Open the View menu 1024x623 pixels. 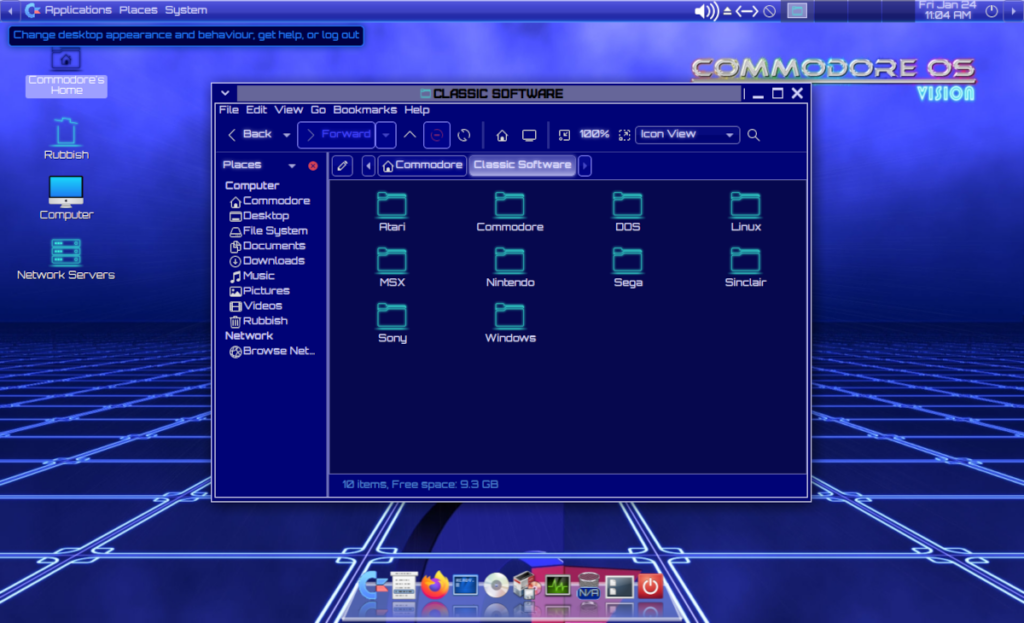click(289, 110)
